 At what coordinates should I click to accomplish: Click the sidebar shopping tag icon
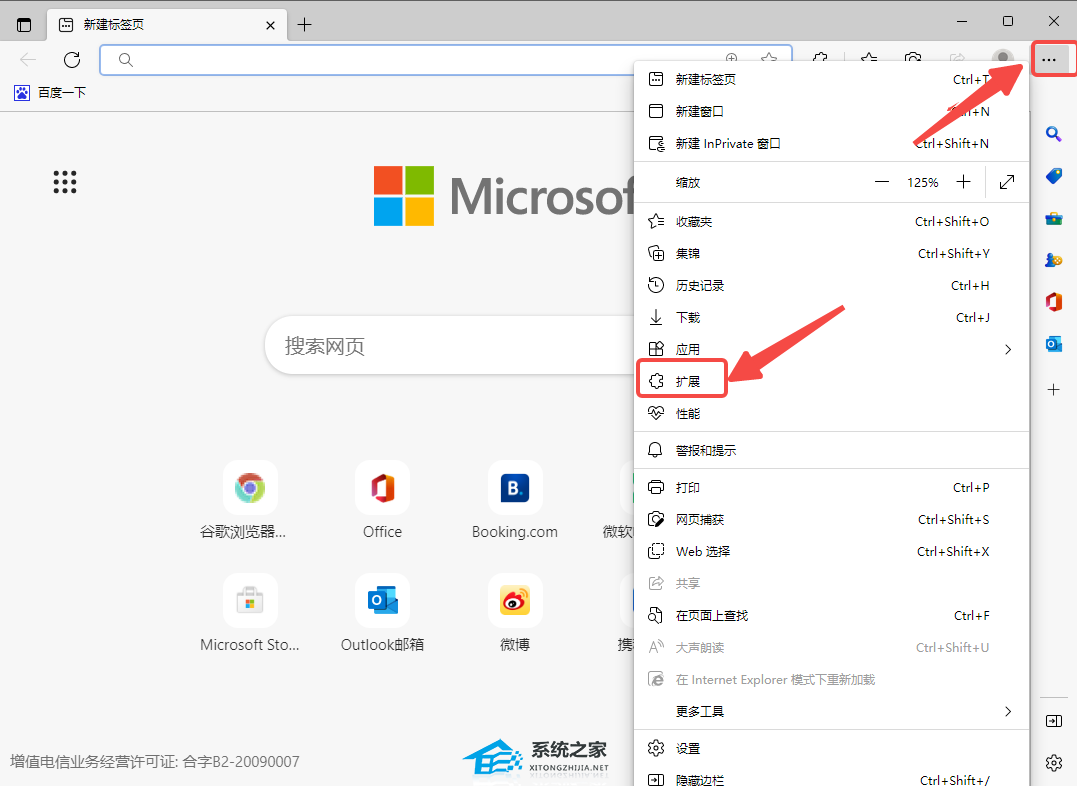1054,176
